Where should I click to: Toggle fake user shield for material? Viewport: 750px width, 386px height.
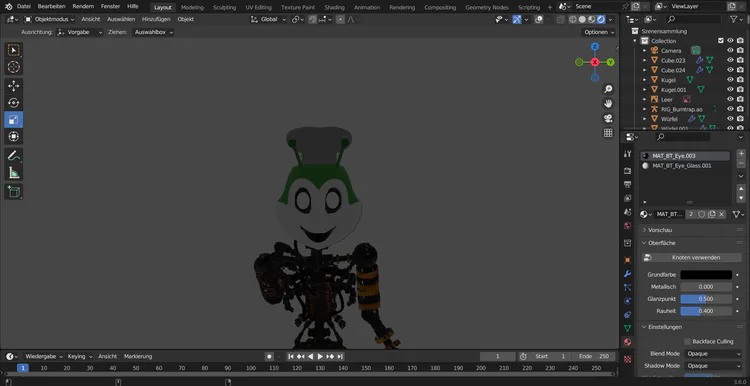point(702,214)
